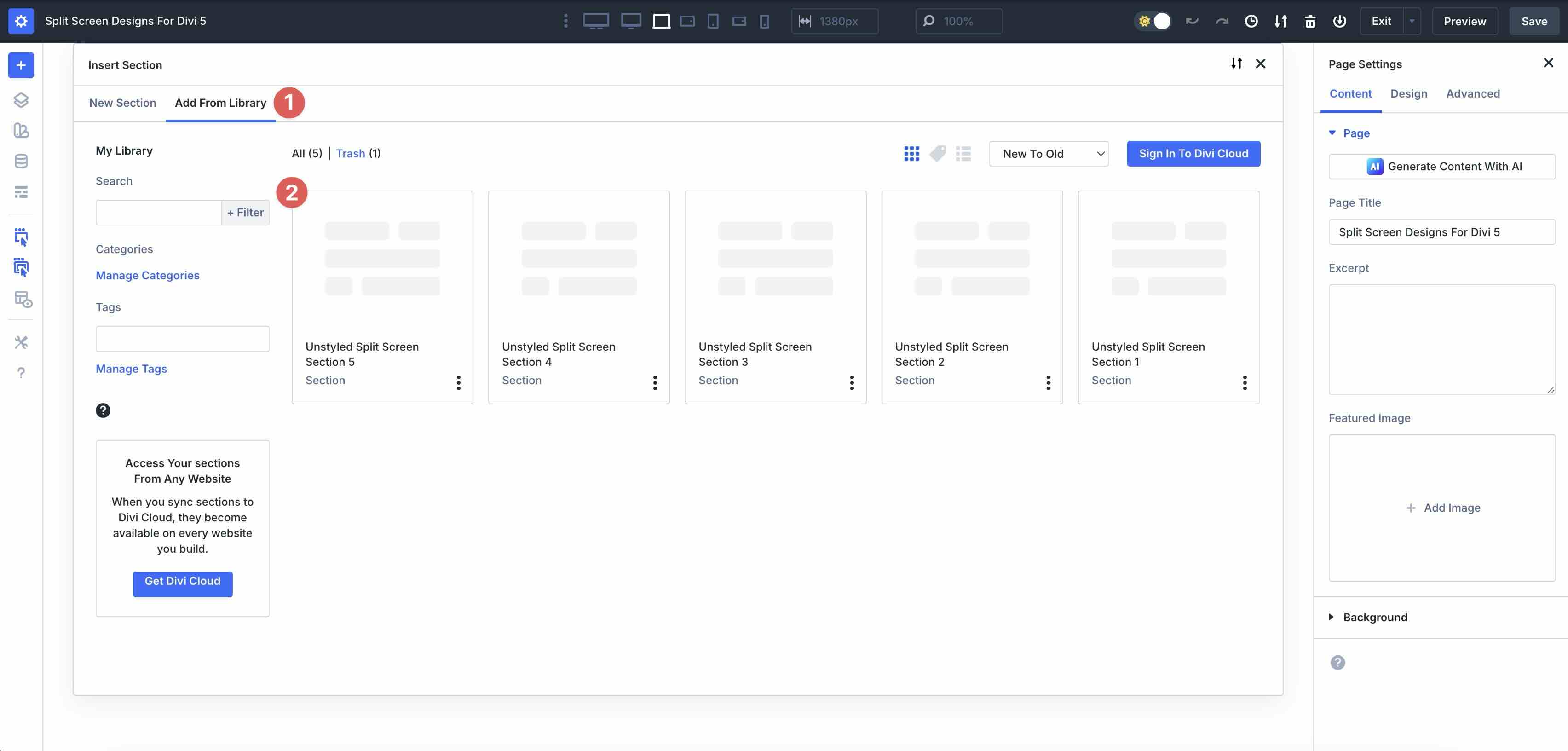Click Sign In To Divi Cloud
Screen dimensions: 1568x751
[1193, 153]
